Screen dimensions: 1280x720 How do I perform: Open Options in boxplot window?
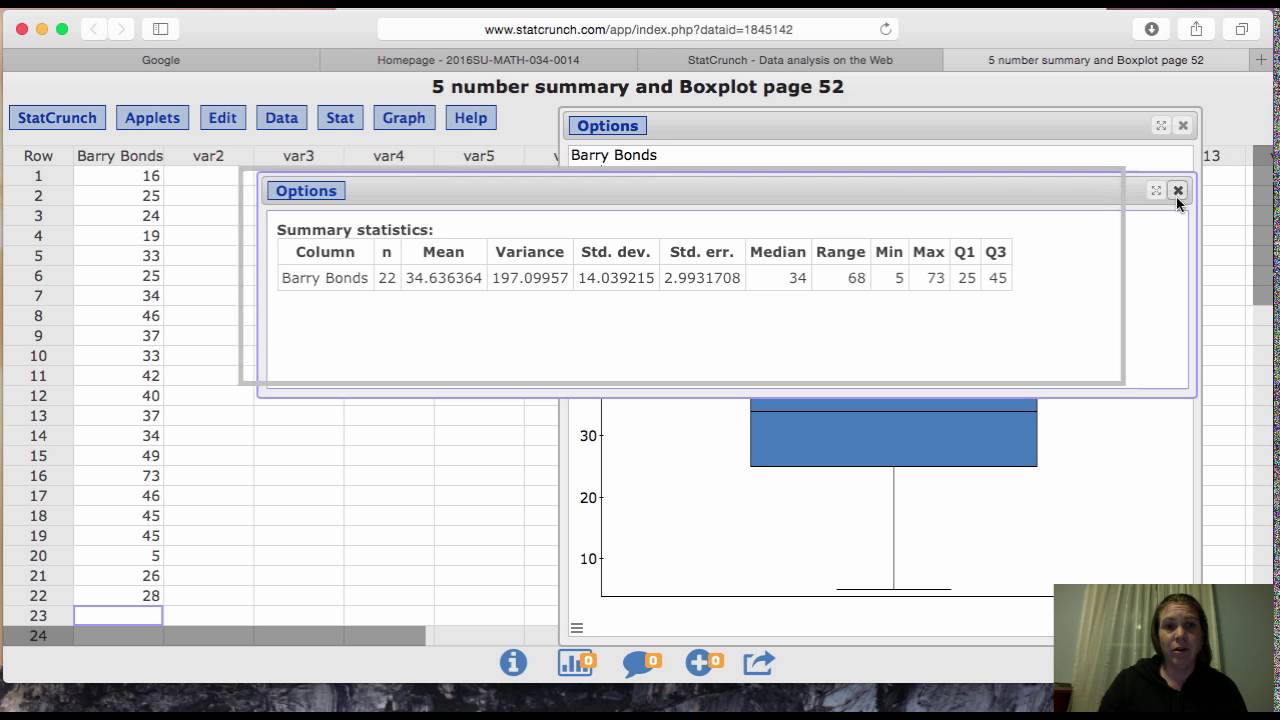[607, 126]
